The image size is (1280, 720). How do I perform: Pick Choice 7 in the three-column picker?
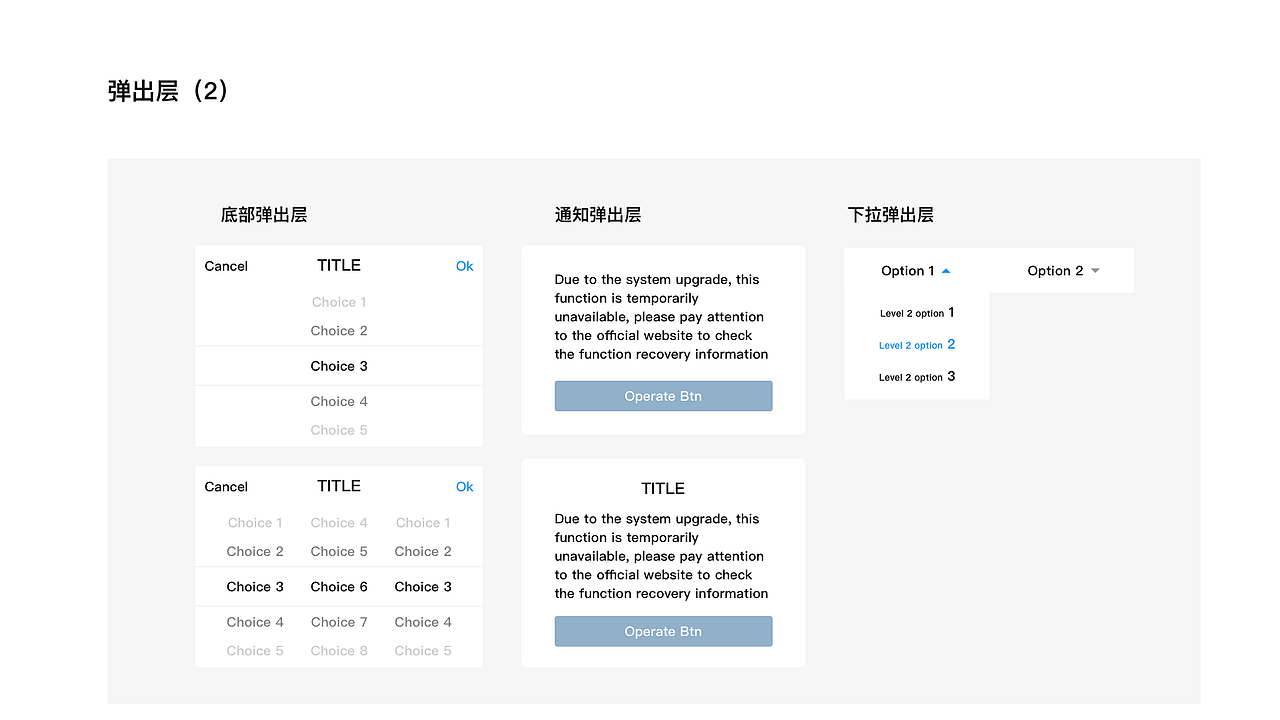click(x=339, y=622)
